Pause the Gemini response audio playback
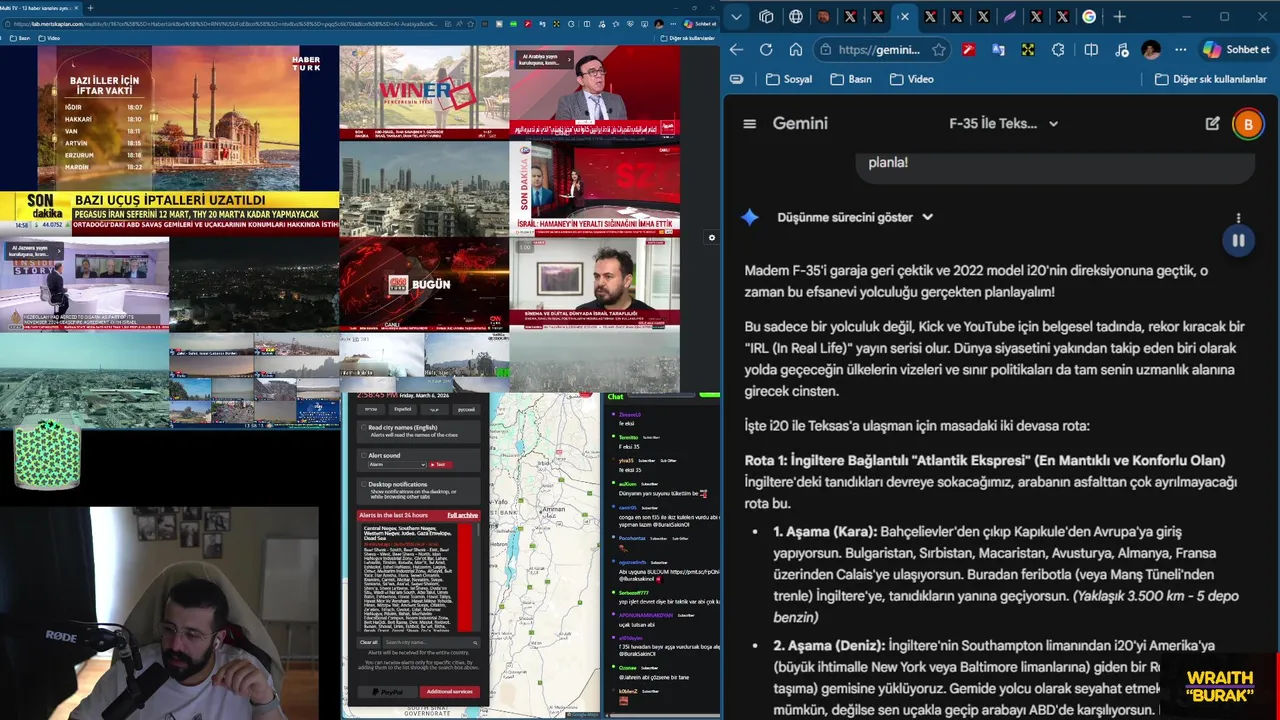The image size is (1280, 720). 1238,241
